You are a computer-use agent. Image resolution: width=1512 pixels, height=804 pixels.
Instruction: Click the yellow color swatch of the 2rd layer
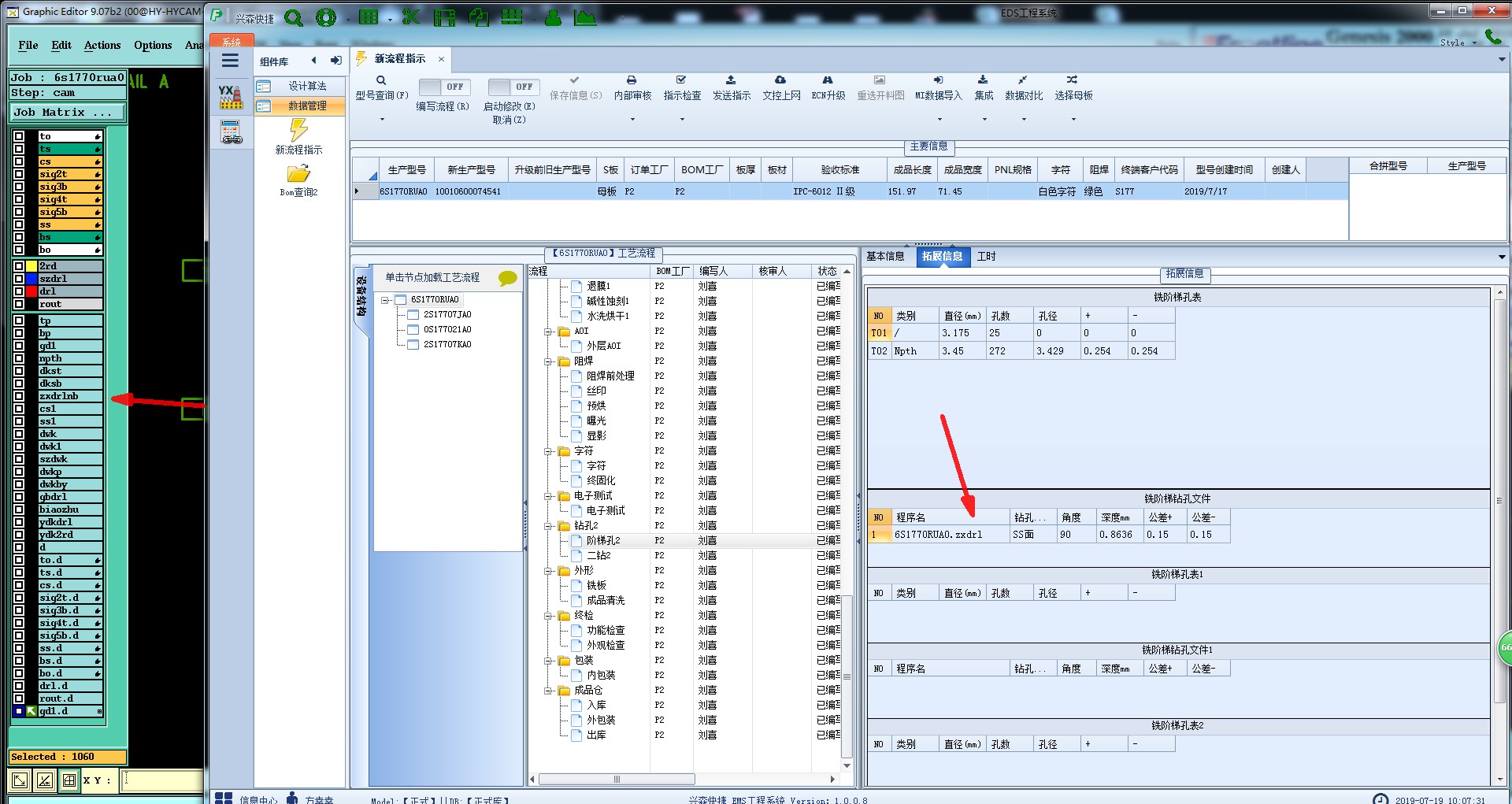(31, 266)
